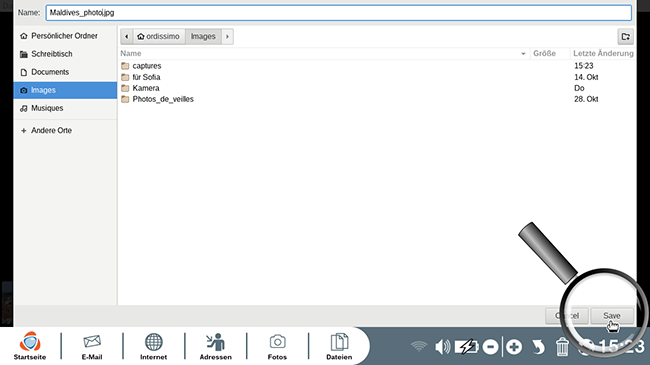Select Schreibtisch in the sidebar
The height and width of the screenshot is (365, 650).
[65, 54]
